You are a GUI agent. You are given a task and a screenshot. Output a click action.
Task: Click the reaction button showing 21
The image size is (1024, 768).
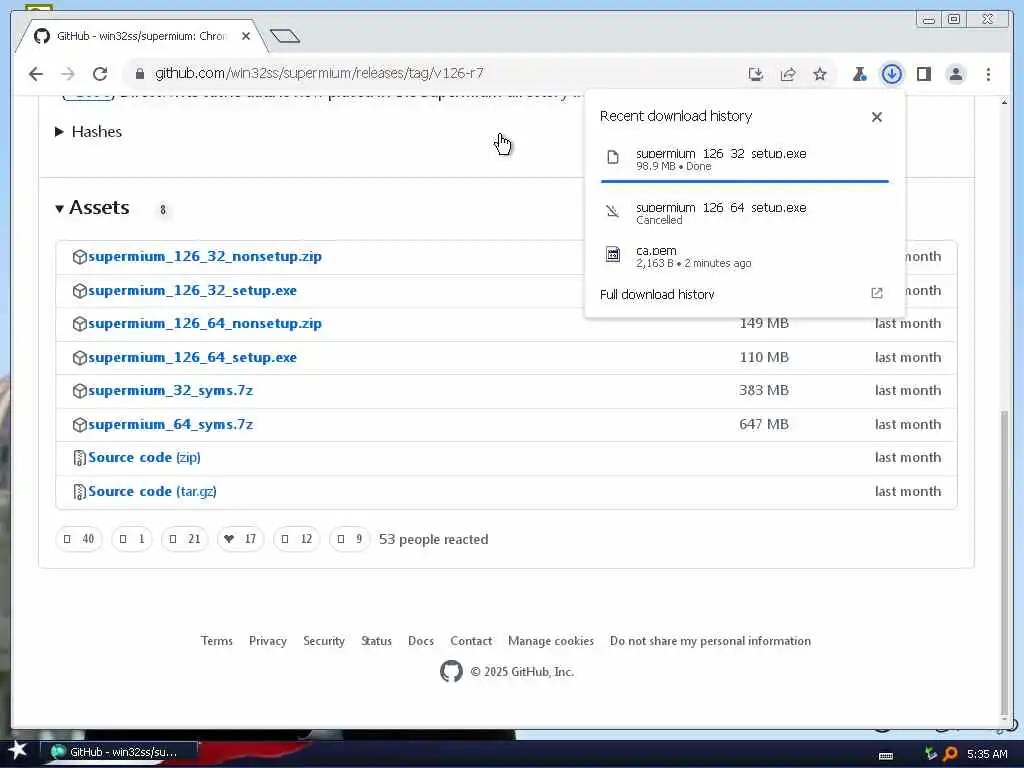tap(185, 539)
